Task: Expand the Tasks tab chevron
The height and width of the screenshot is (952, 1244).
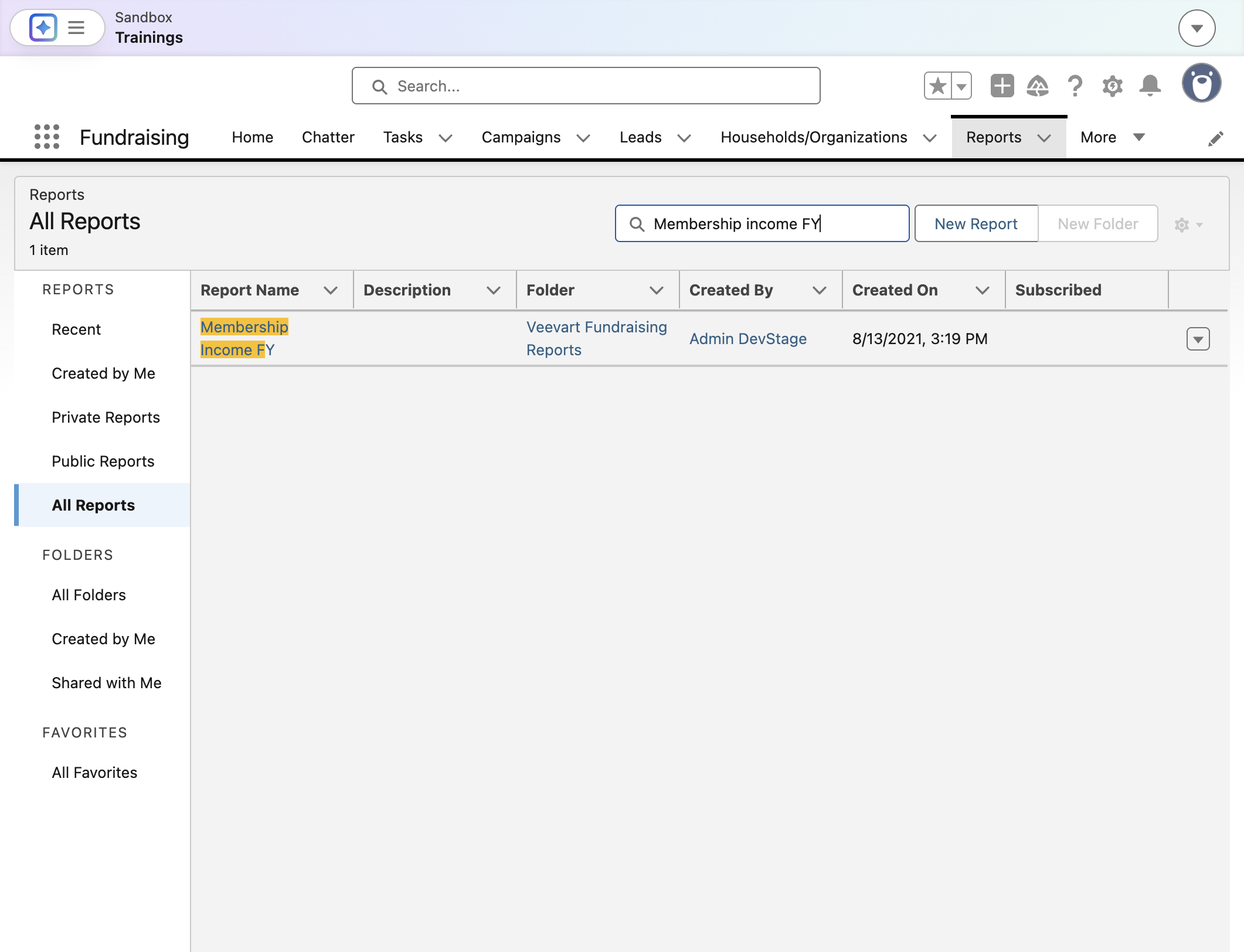Action: pos(446,138)
